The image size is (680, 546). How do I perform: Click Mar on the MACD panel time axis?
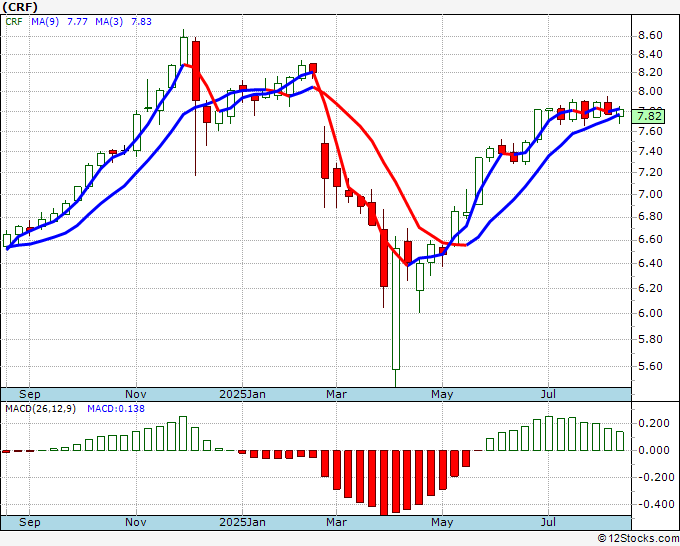(337, 522)
